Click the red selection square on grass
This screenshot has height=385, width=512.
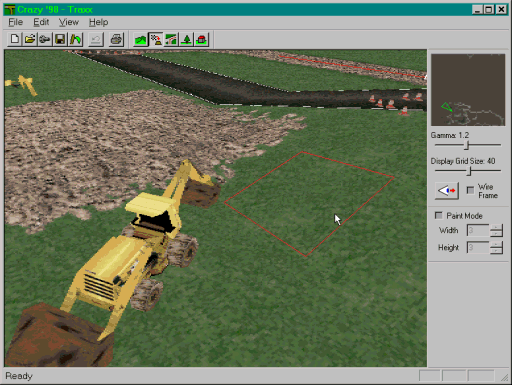pyautogui.click(x=308, y=204)
